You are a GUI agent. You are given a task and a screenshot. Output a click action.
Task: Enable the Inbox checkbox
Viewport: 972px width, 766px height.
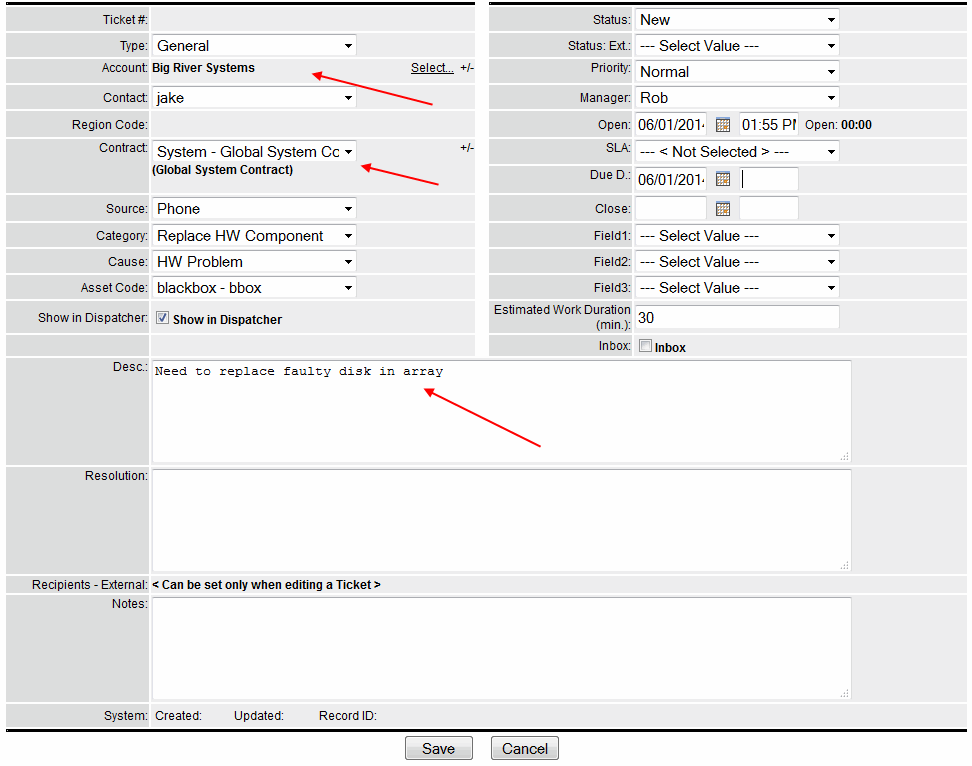(x=645, y=346)
